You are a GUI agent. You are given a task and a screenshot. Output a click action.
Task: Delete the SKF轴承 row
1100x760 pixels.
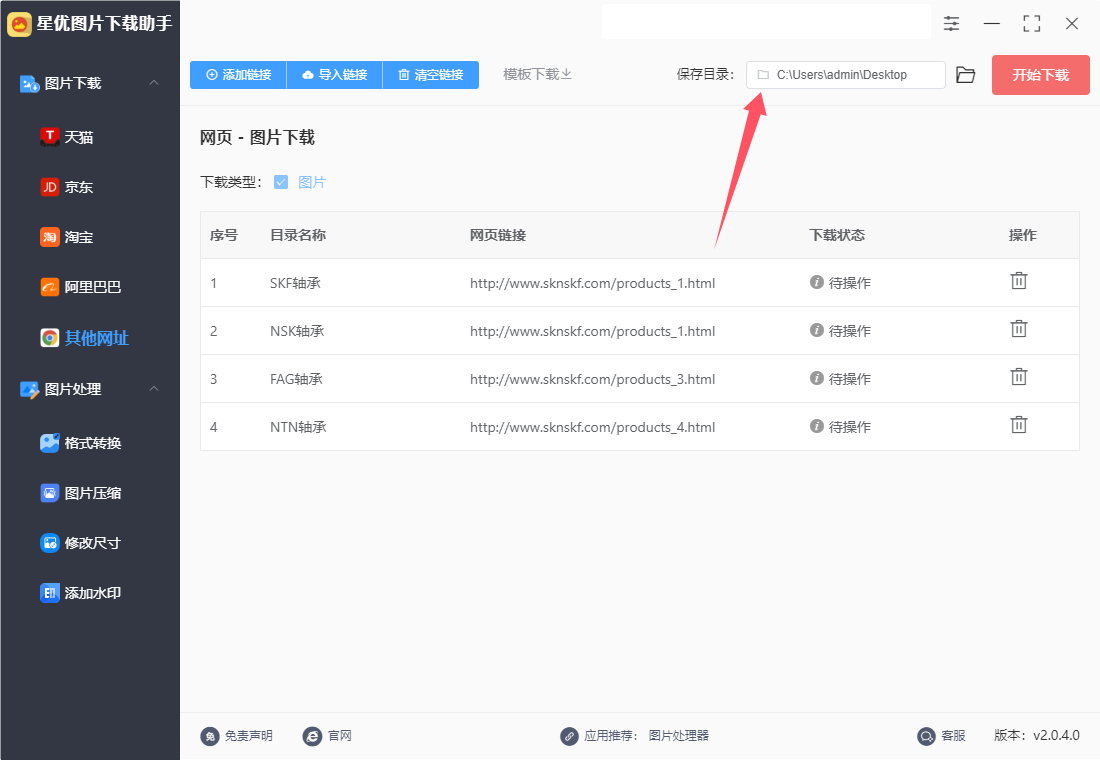tap(1019, 281)
